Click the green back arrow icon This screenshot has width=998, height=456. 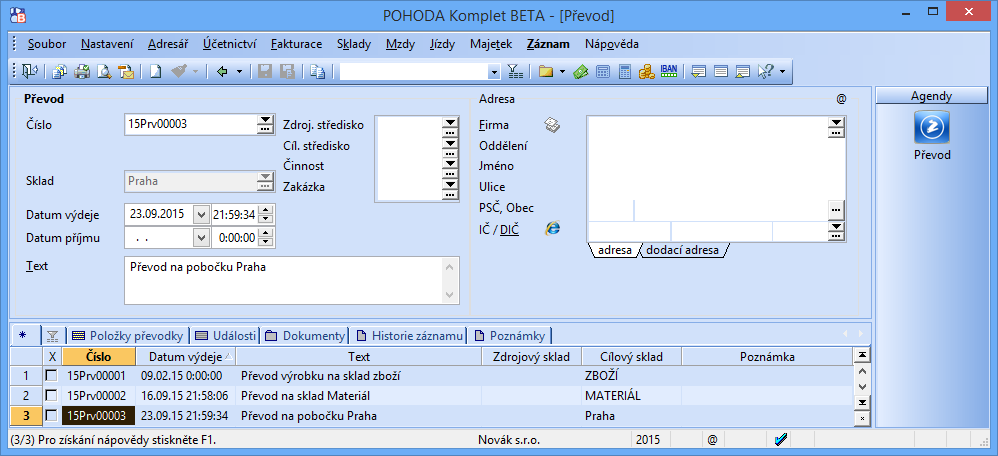222,72
